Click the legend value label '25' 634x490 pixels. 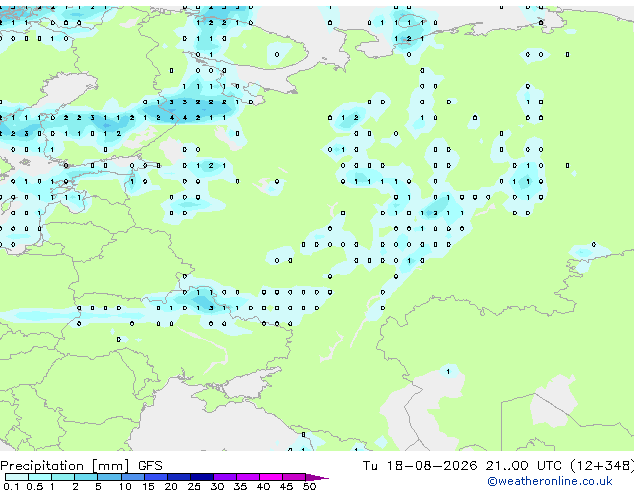(194, 486)
